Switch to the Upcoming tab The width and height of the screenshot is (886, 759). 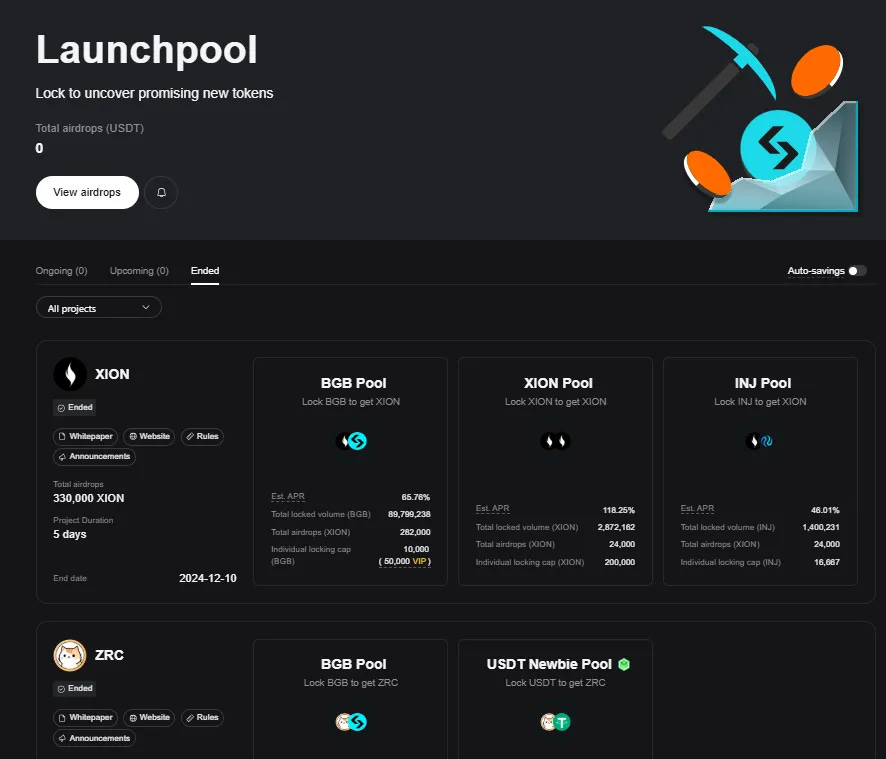pyautogui.click(x=139, y=270)
